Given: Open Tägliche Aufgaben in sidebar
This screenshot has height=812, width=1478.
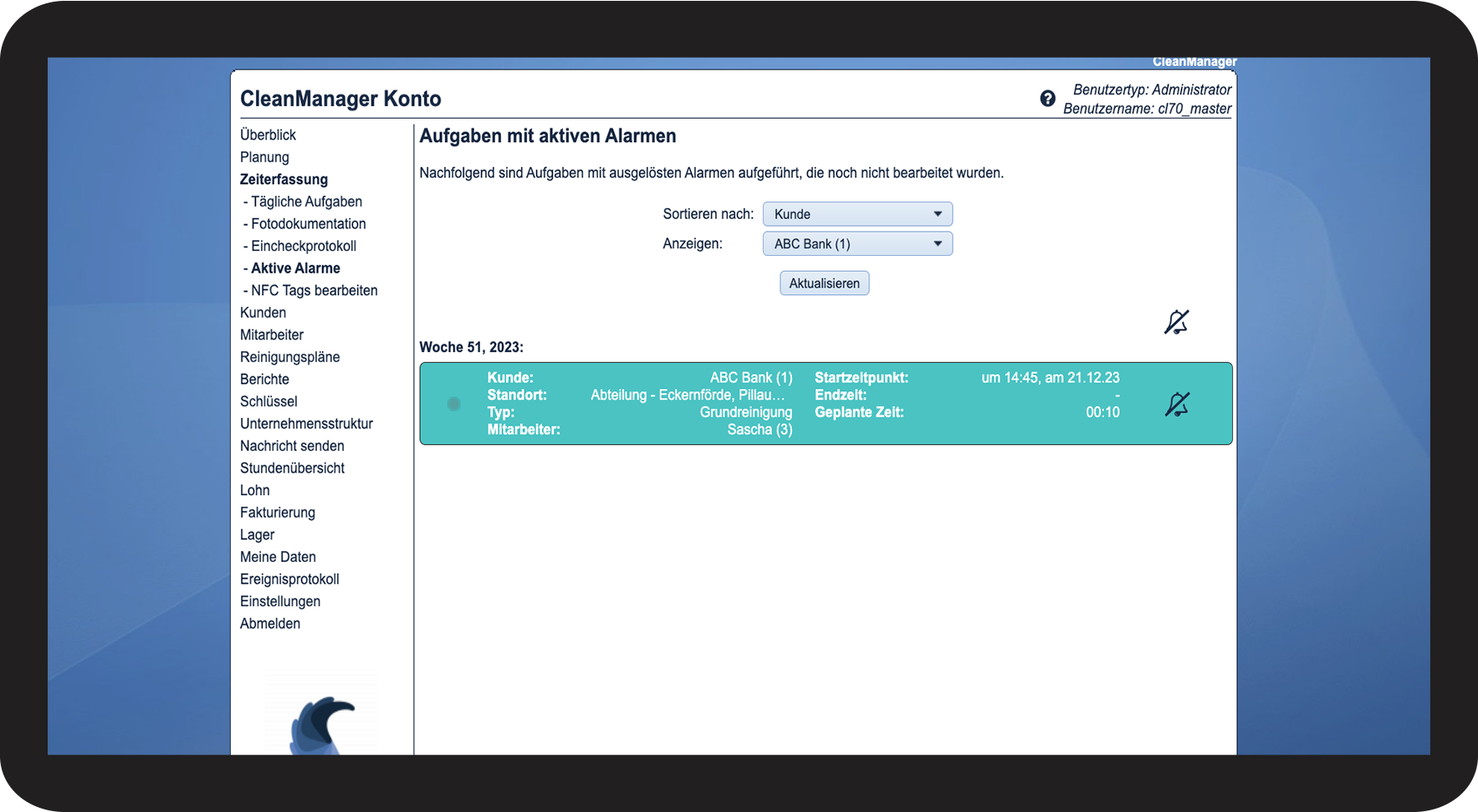Looking at the screenshot, I should click(x=306, y=202).
